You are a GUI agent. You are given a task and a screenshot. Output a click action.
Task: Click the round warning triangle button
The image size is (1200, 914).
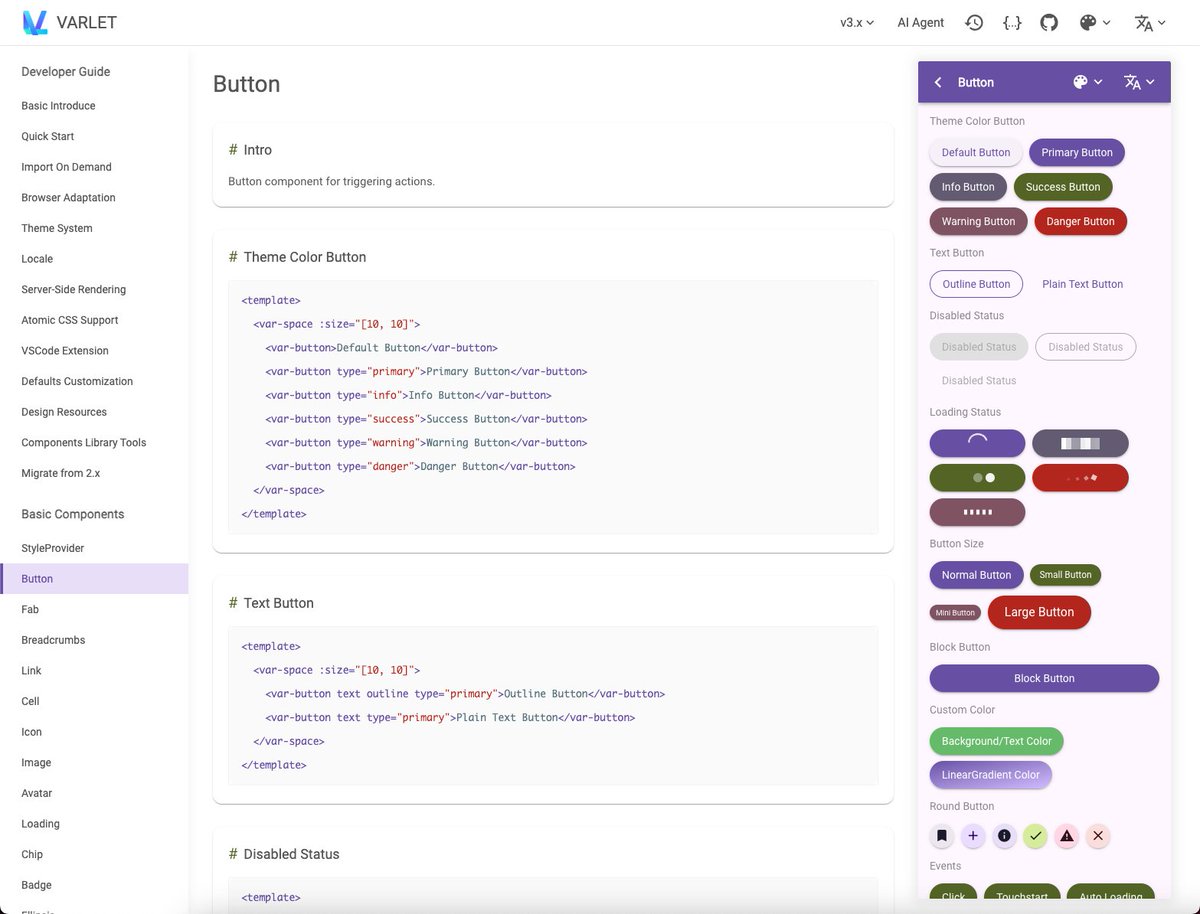pos(1067,836)
